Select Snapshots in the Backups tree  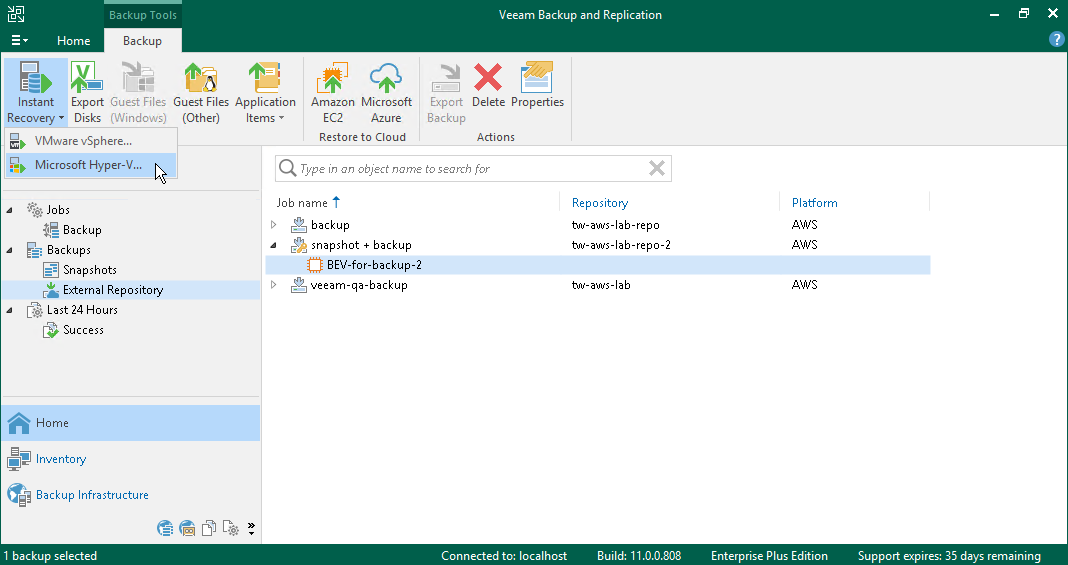89,270
